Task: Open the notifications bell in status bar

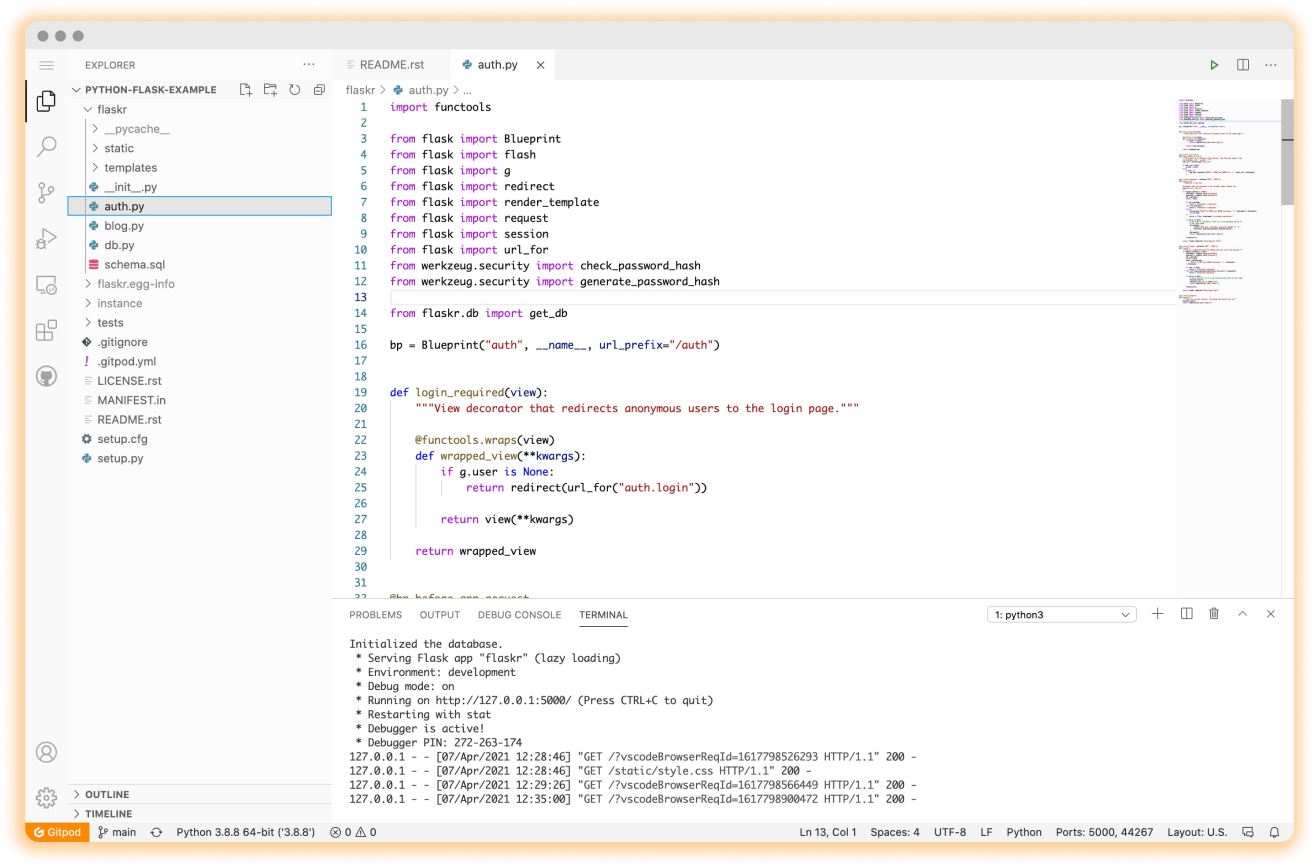Action: click(1275, 832)
